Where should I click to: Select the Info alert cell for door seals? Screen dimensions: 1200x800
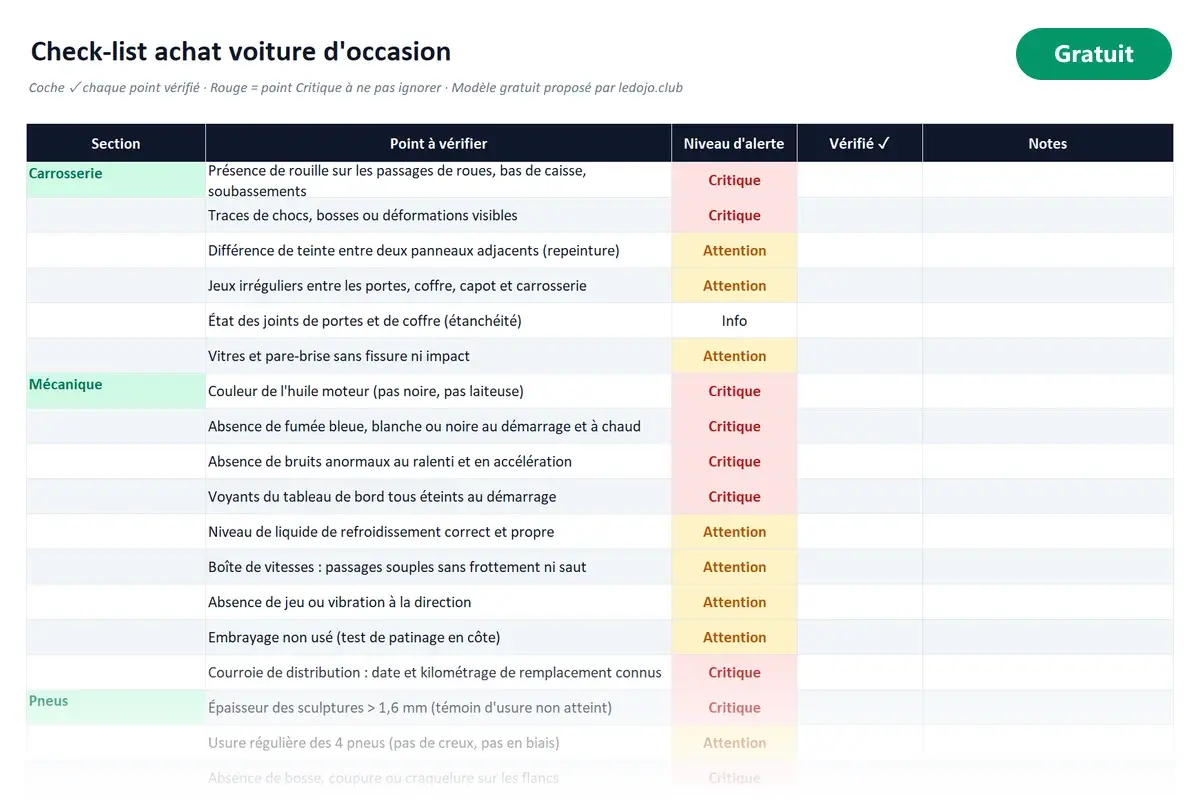point(734,321)
